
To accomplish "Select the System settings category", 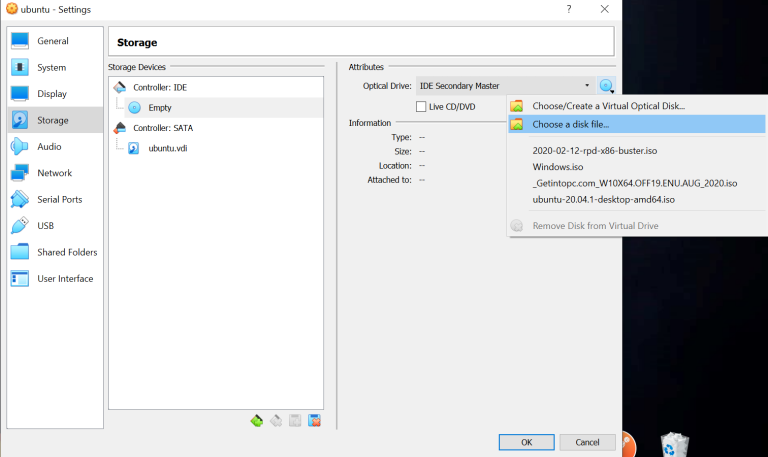I will [51, 68].
